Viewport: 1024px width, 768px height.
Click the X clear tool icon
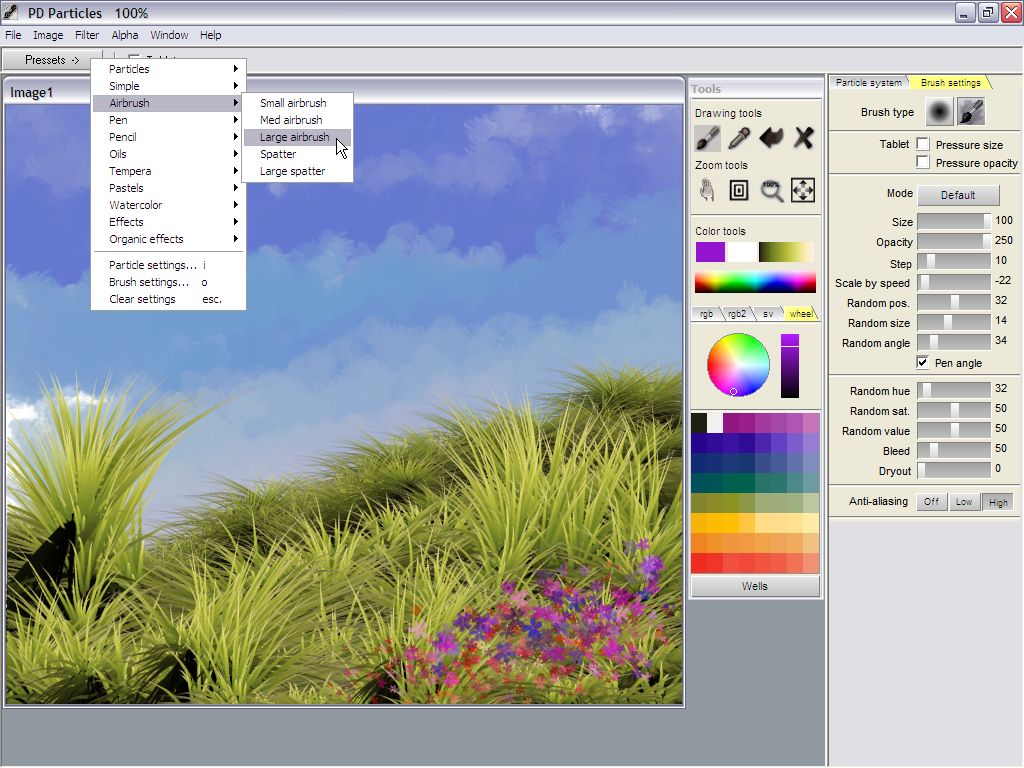pos(803,137)
